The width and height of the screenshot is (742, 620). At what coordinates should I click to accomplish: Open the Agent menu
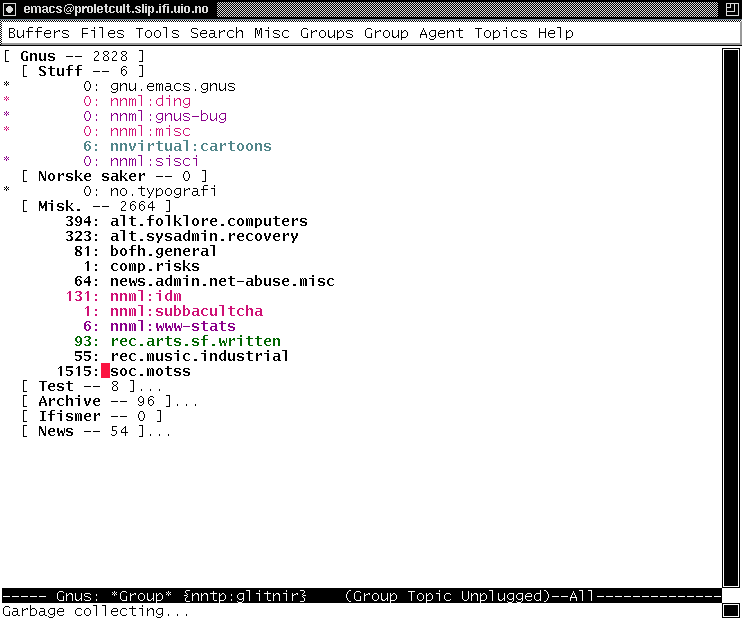[x=441, y=33]
